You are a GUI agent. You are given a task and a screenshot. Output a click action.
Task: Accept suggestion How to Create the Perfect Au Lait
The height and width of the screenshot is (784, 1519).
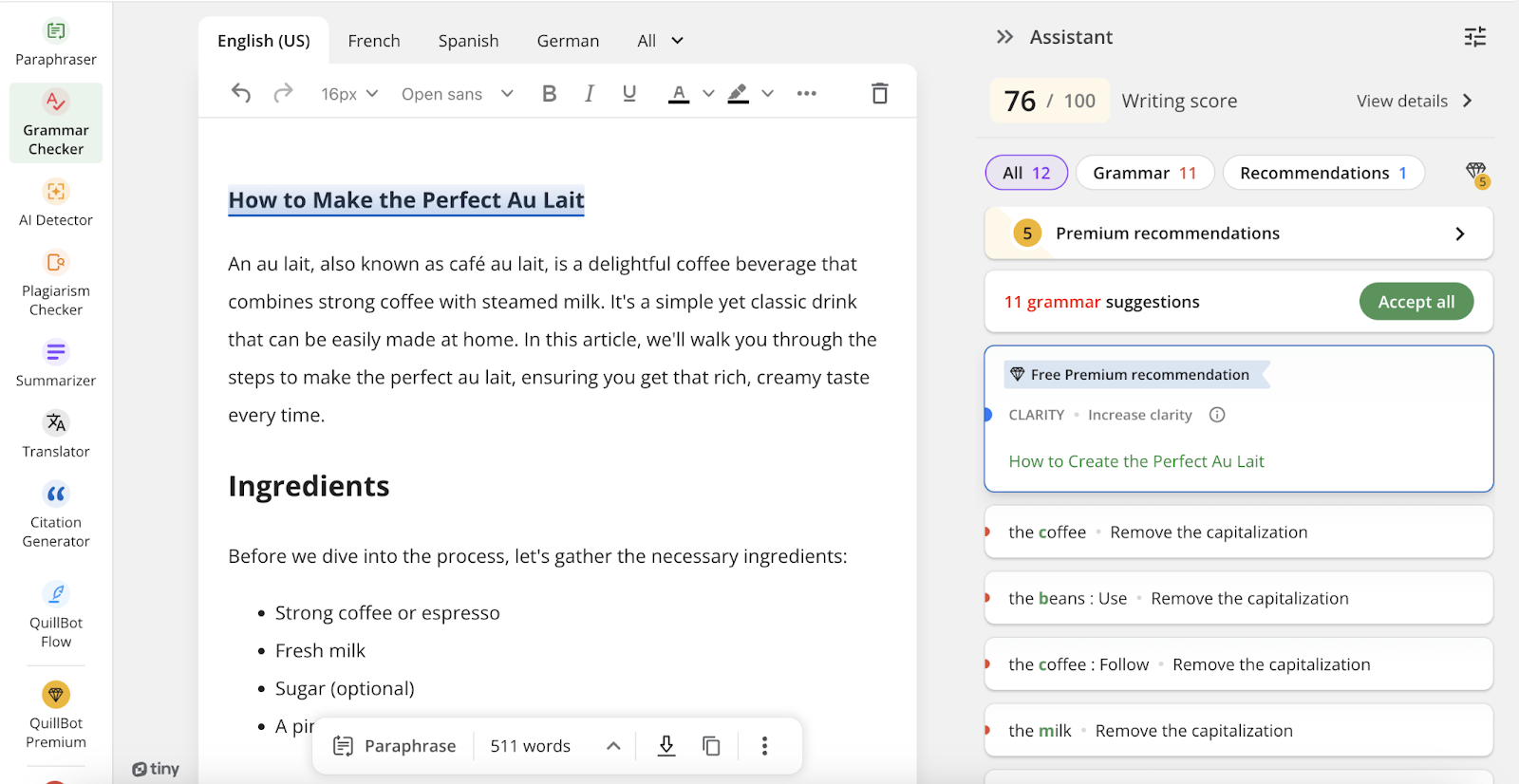(x=1136, y=461)
